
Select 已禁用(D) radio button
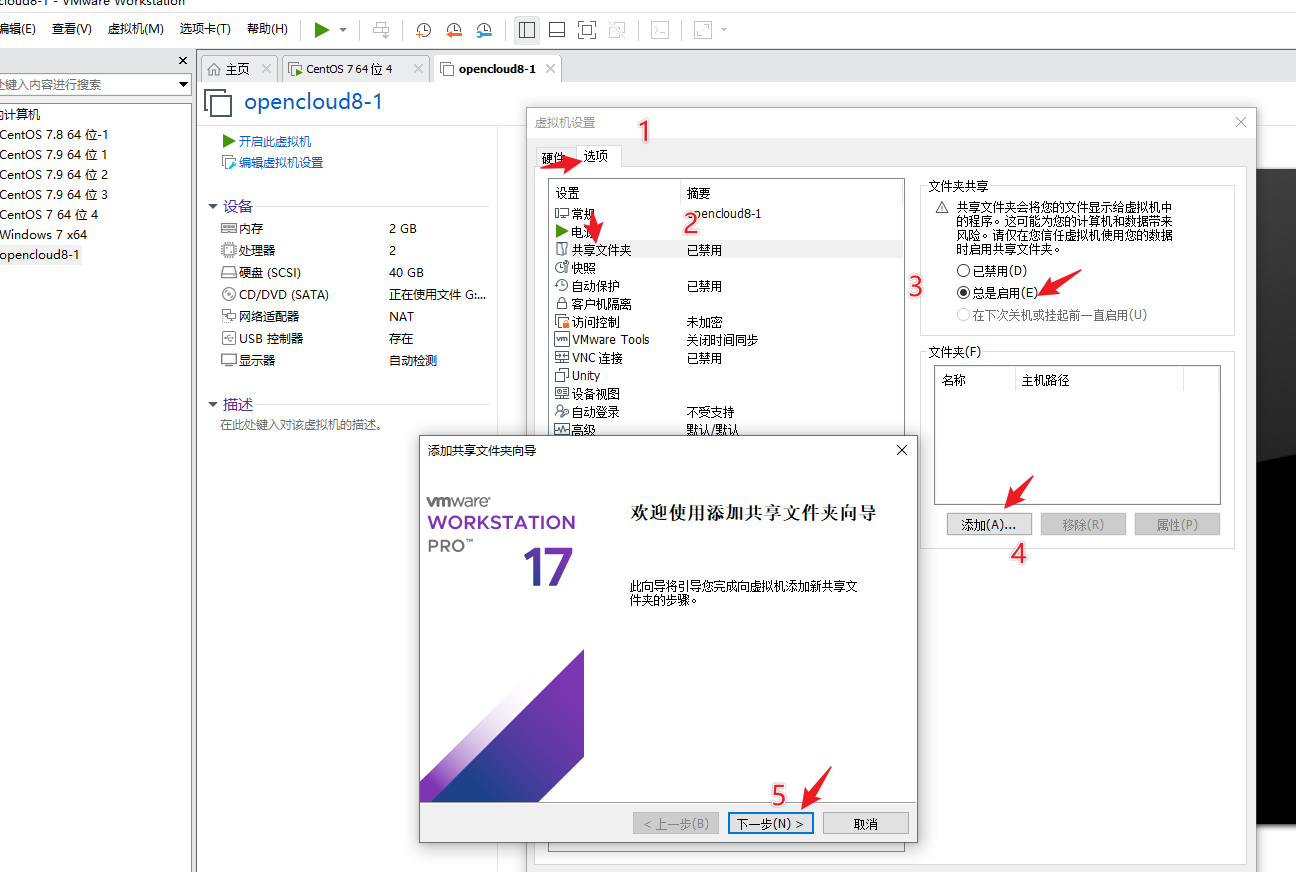963,271
